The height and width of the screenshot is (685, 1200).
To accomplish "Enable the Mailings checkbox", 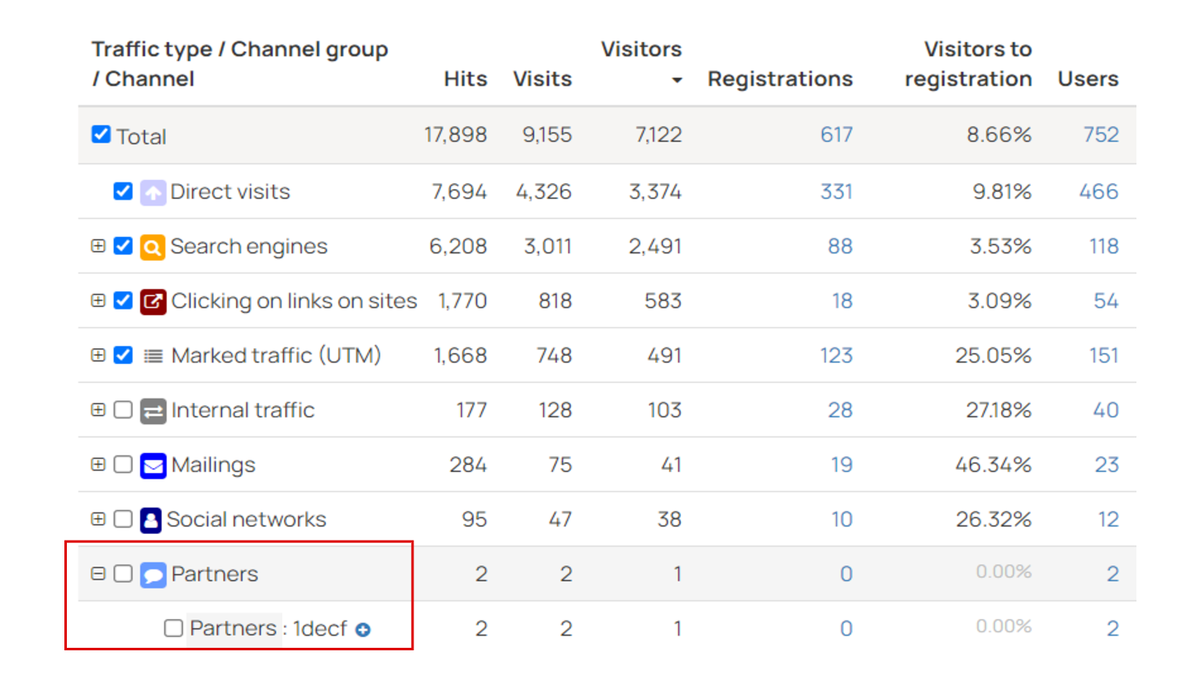I will 123,465.
